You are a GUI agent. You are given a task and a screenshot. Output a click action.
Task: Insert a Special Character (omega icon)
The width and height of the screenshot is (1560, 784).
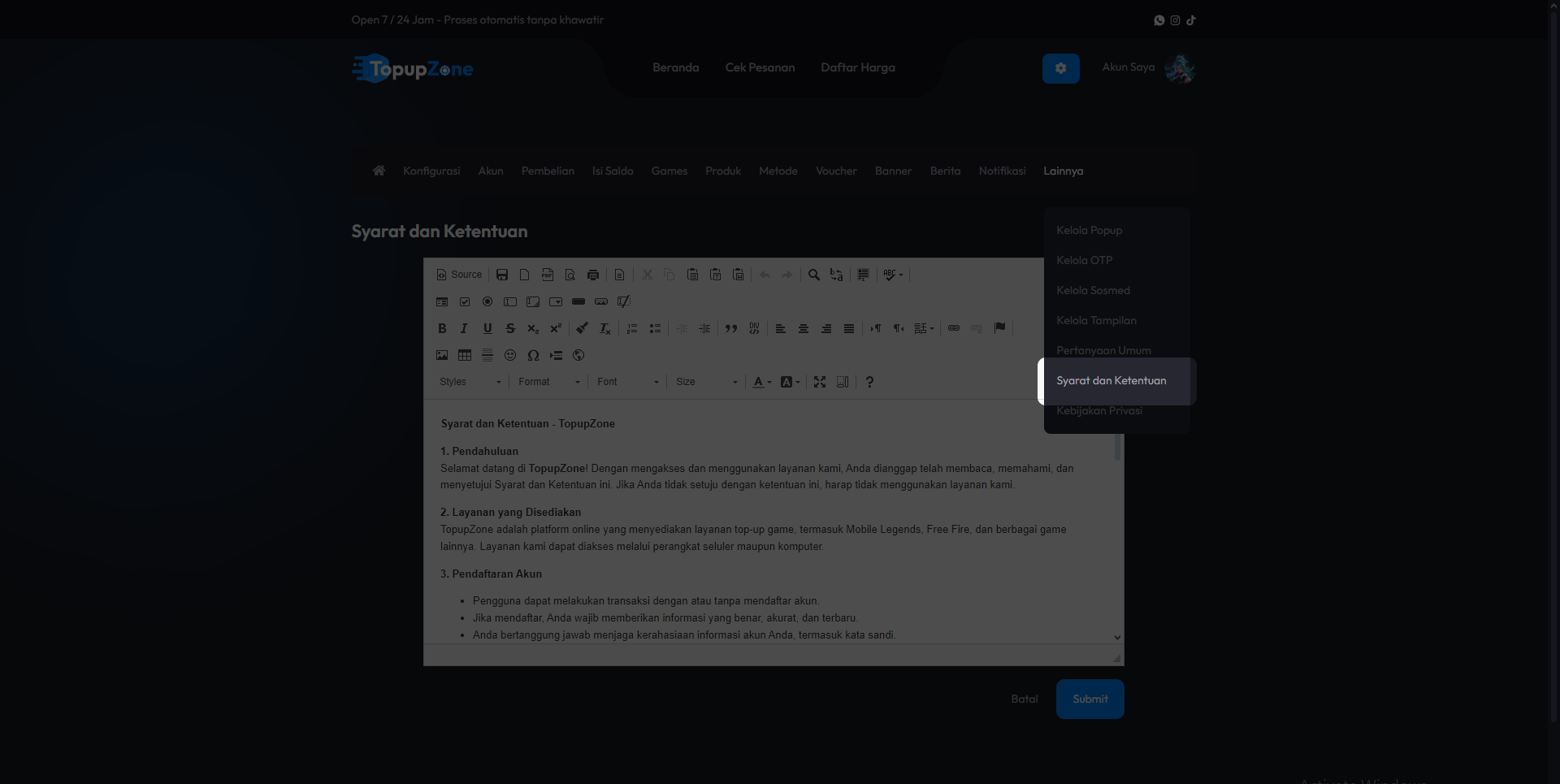point(533,355)
